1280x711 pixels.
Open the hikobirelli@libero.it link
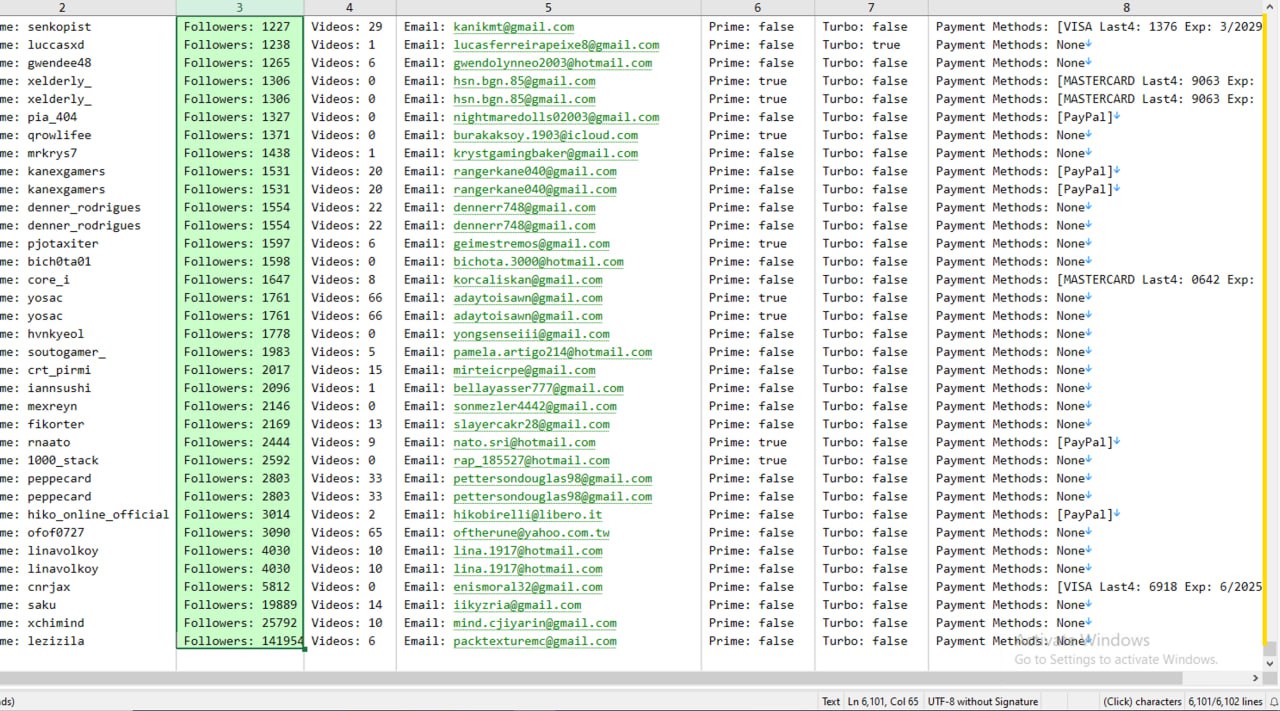coord(527,515)
